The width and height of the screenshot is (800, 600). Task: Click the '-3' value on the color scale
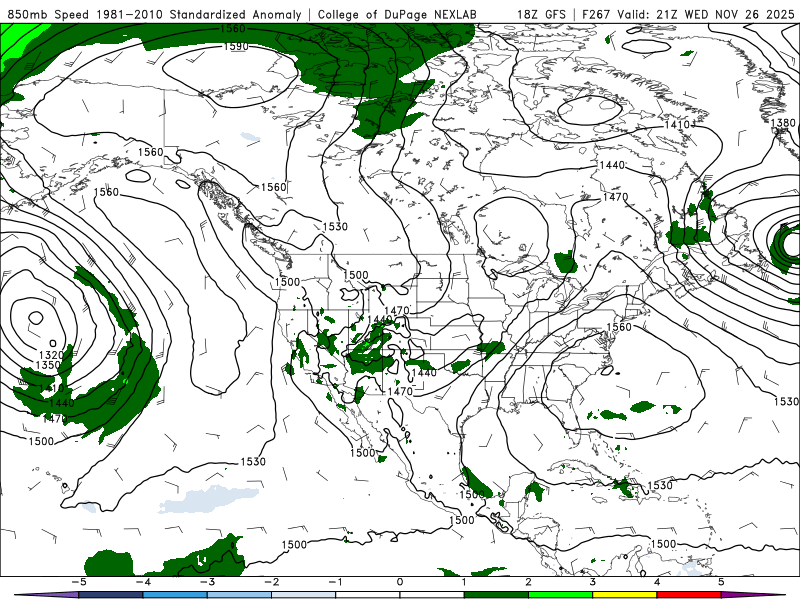pos(207,583)
